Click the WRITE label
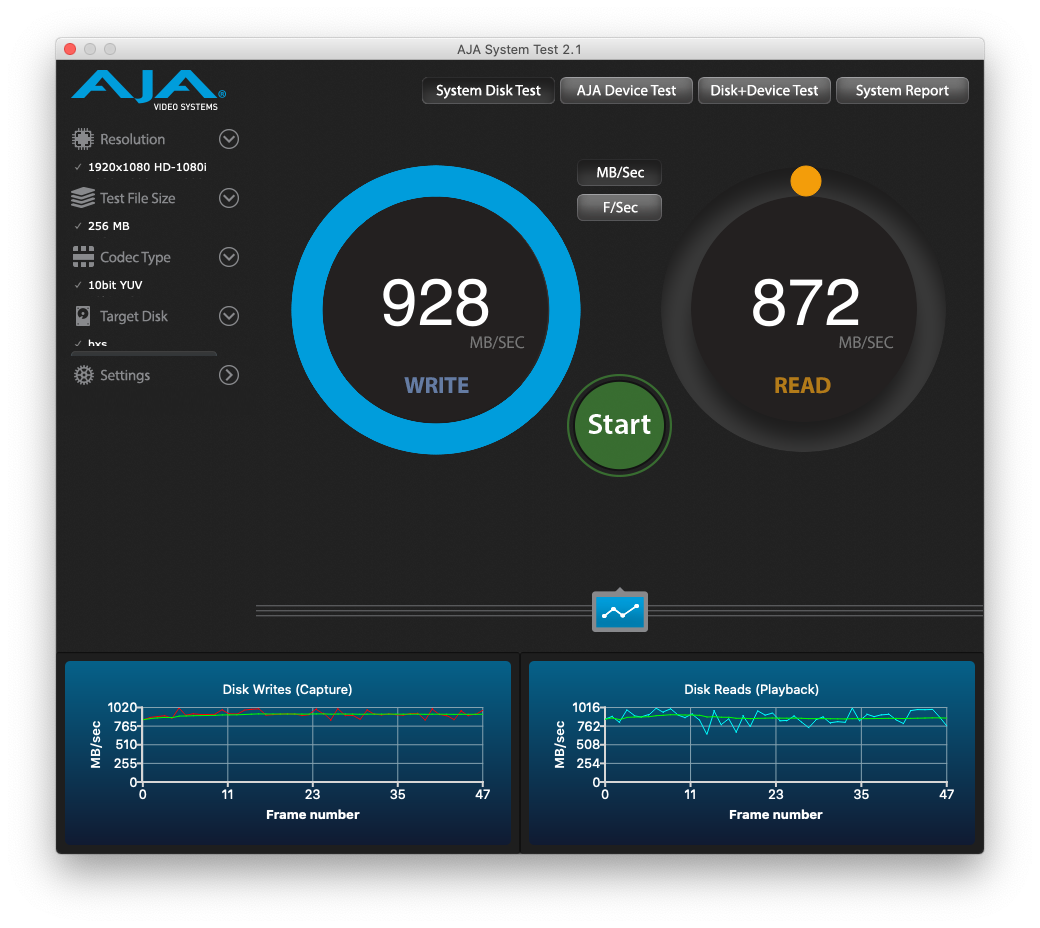 (x=436, y=385)
